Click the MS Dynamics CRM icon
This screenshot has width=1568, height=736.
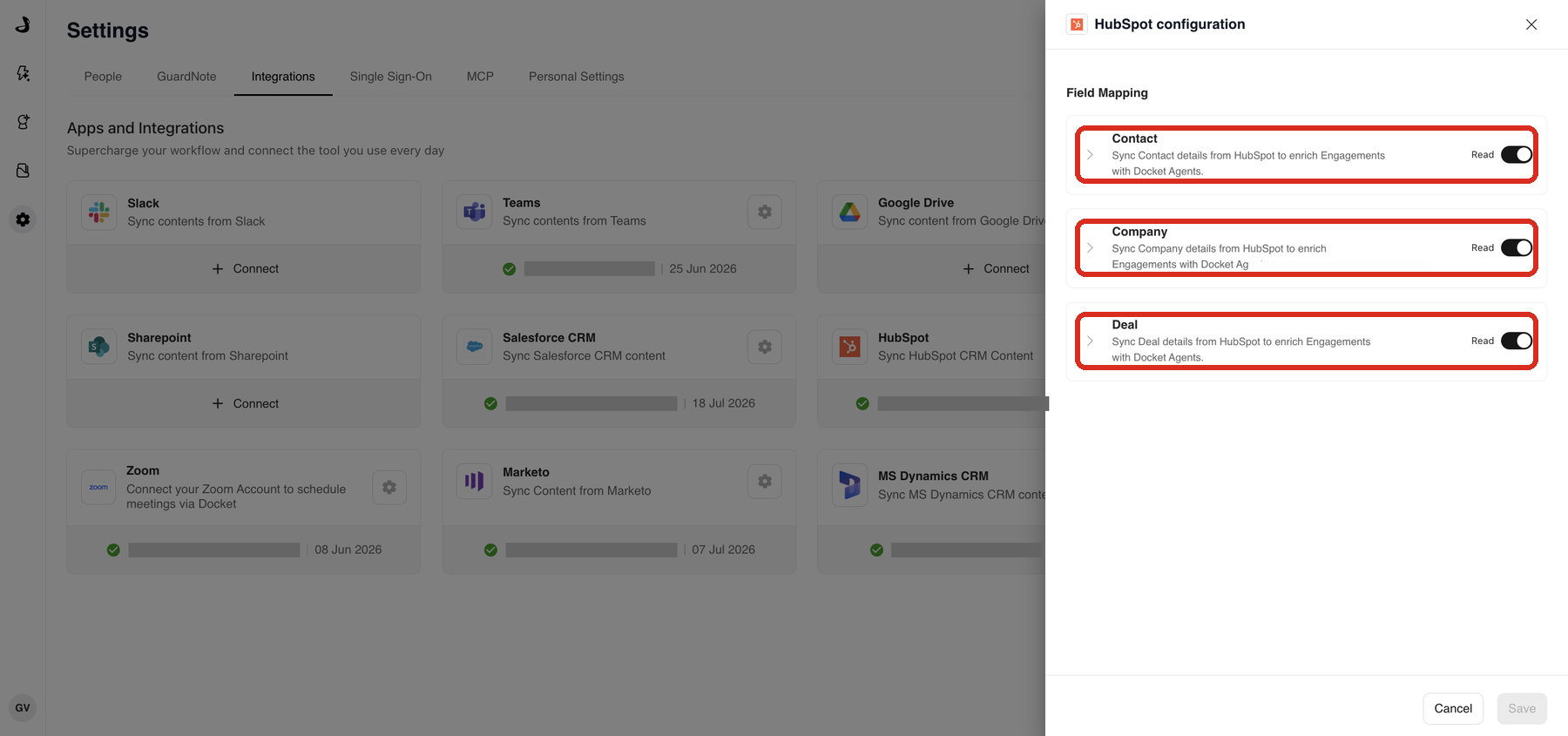tap(850, 484)
